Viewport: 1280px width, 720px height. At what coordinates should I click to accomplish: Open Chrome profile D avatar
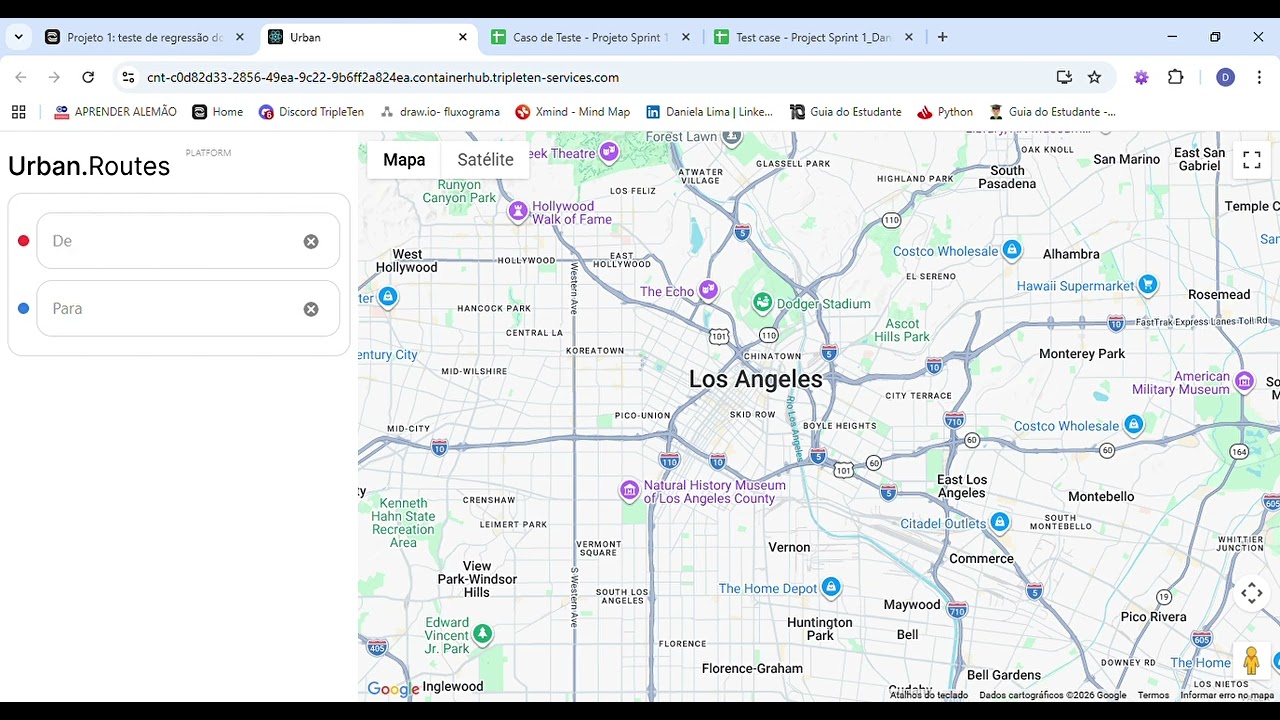(x=1225, y=77)
